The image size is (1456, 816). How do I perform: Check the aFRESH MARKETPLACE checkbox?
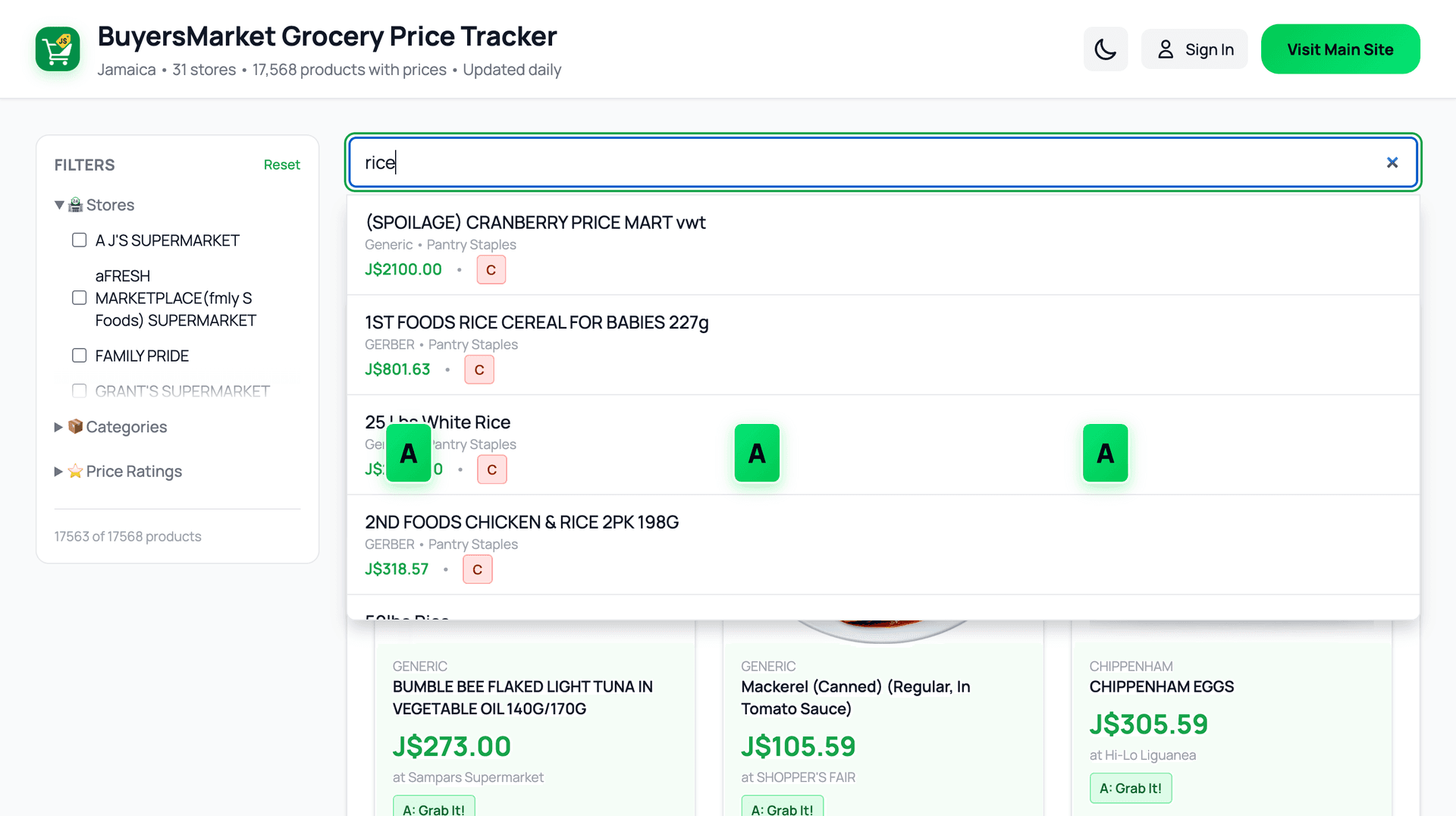click(x=79, y=297)
